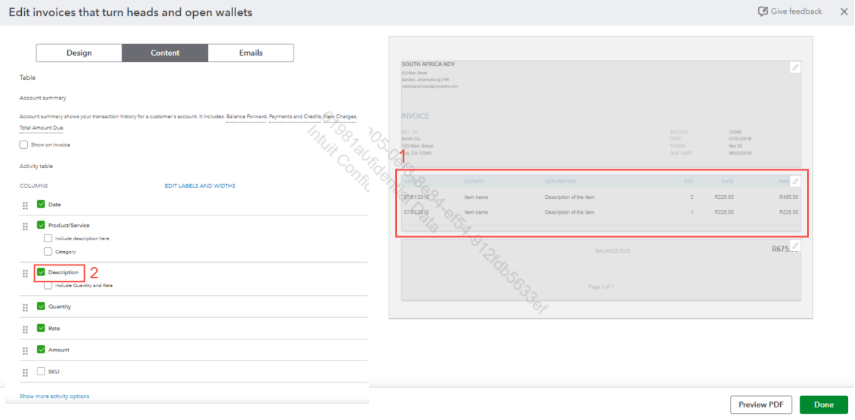Enable Show on invoice checkbox

[x=23, y=145]
